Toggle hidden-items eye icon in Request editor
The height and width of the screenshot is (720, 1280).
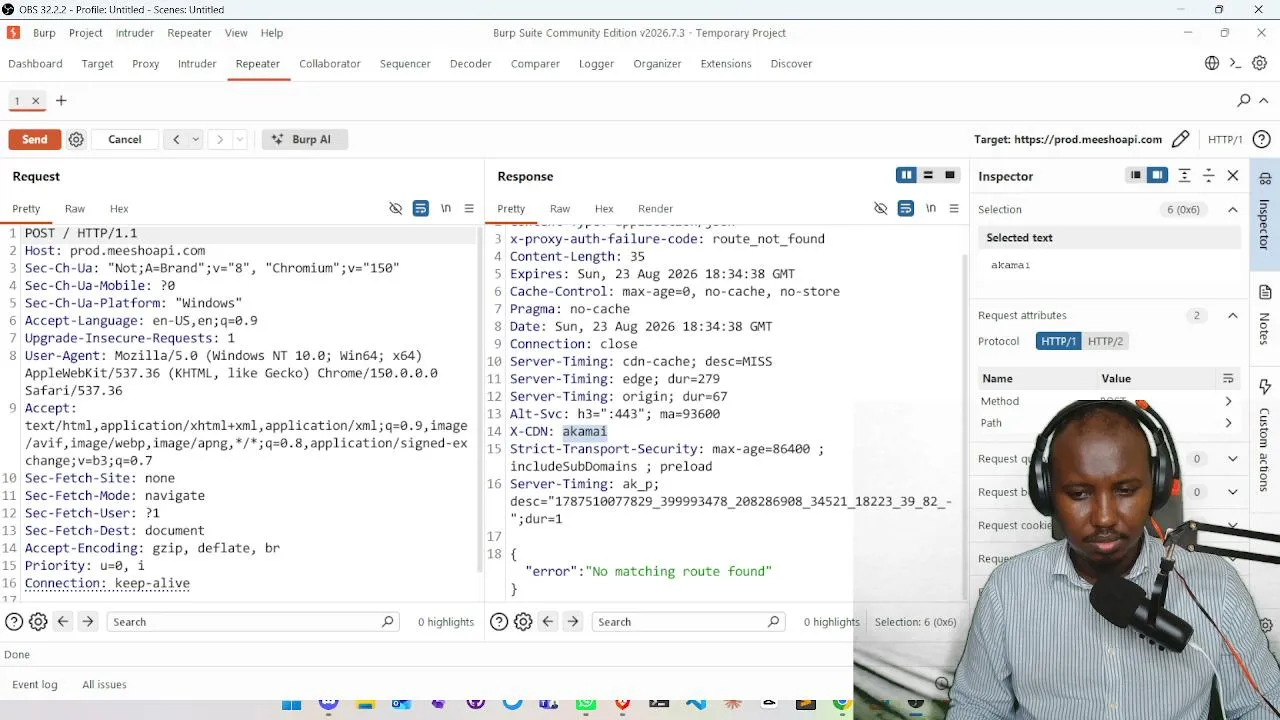[396, 208]
